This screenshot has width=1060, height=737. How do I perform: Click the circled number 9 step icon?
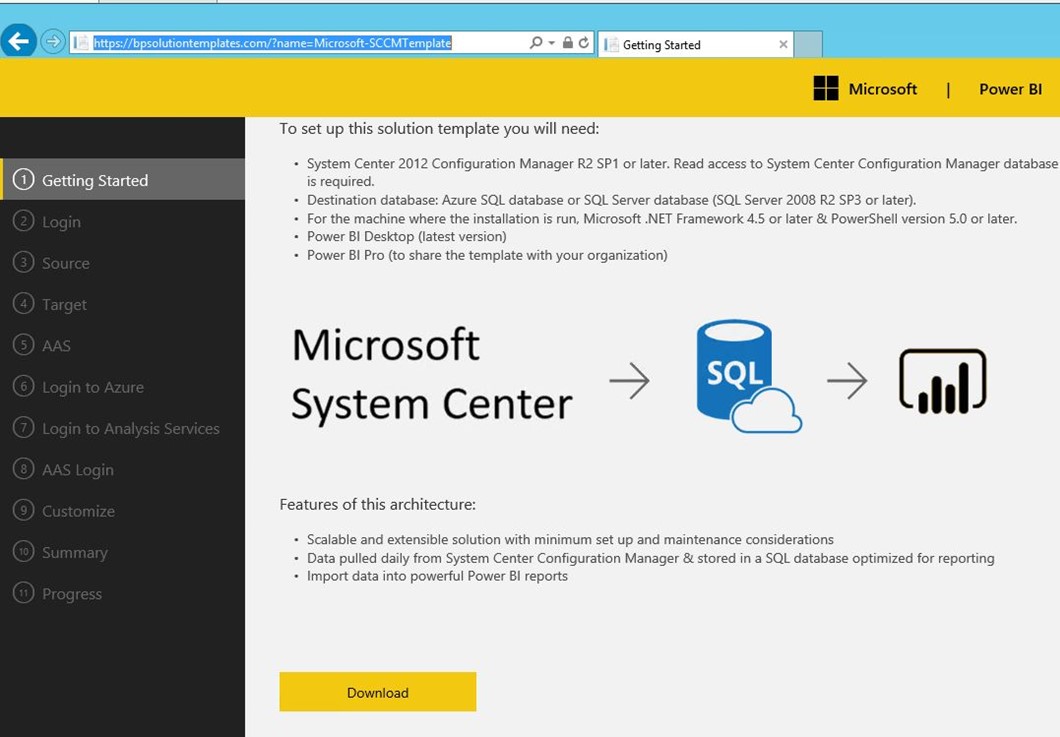point(24,510)
